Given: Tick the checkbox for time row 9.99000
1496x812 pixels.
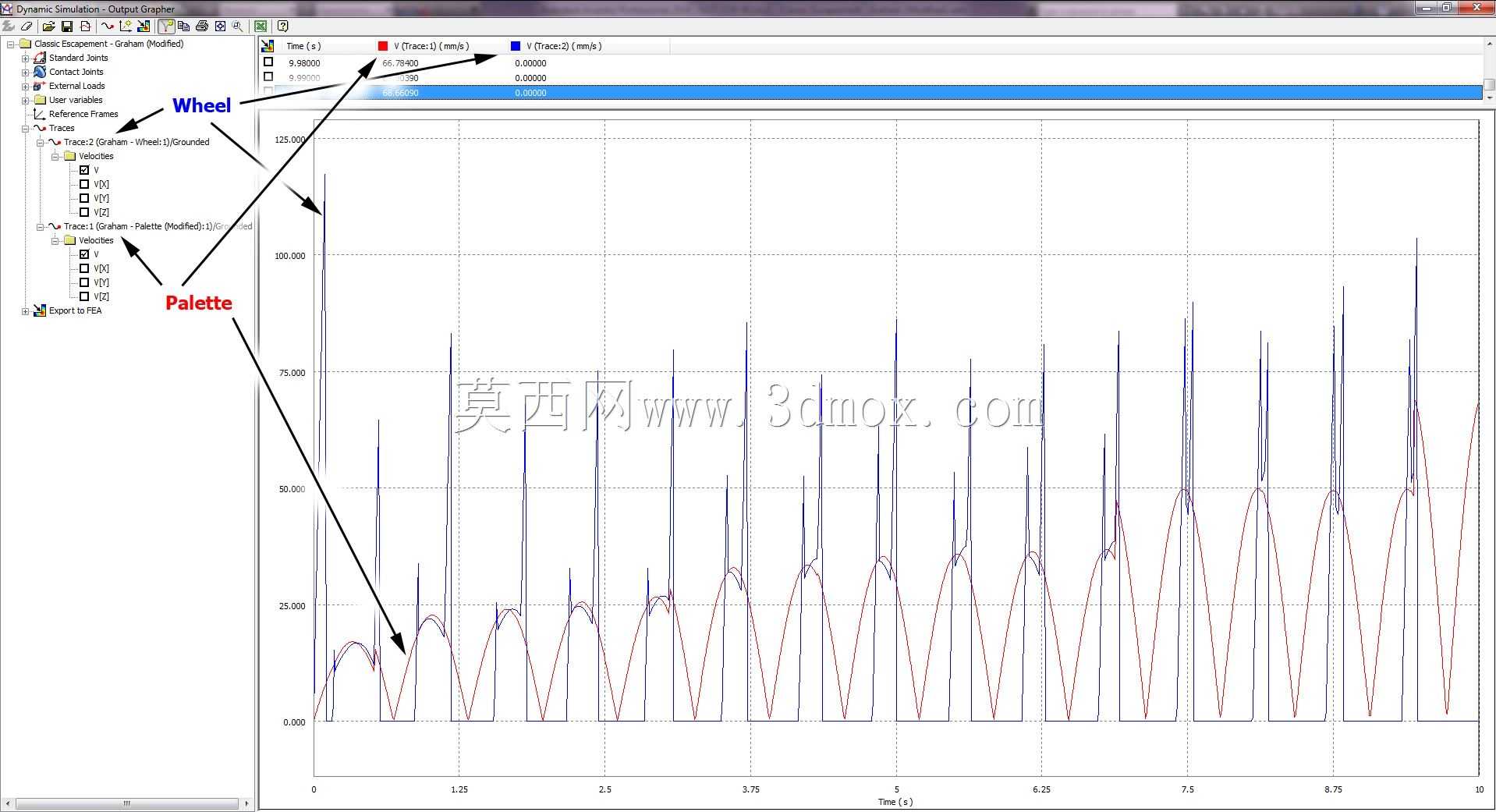Looking at the screenshot, I should 268,77.
